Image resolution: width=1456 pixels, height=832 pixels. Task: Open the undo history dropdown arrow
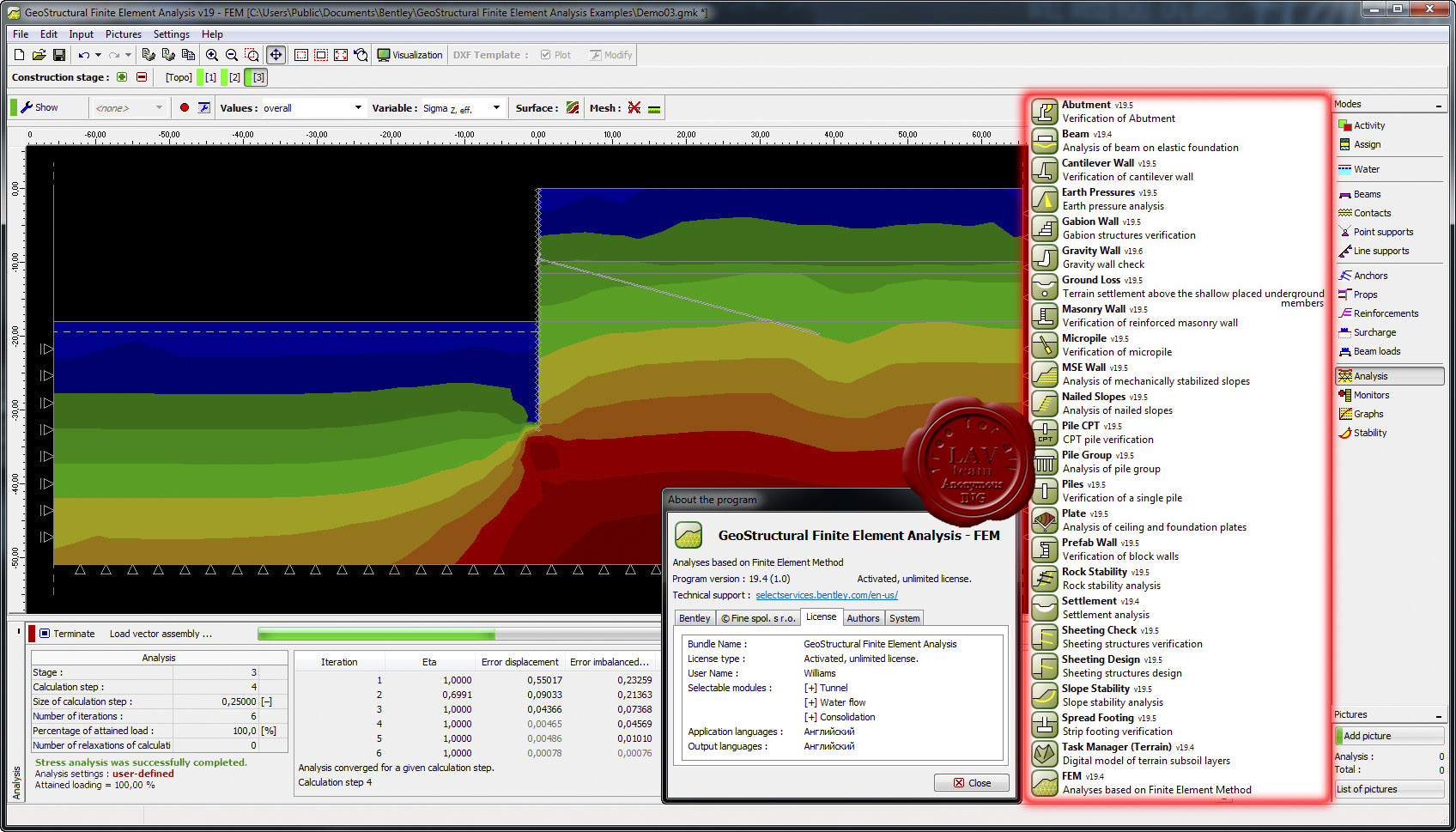pyautogui.click(x=98, y=55)
